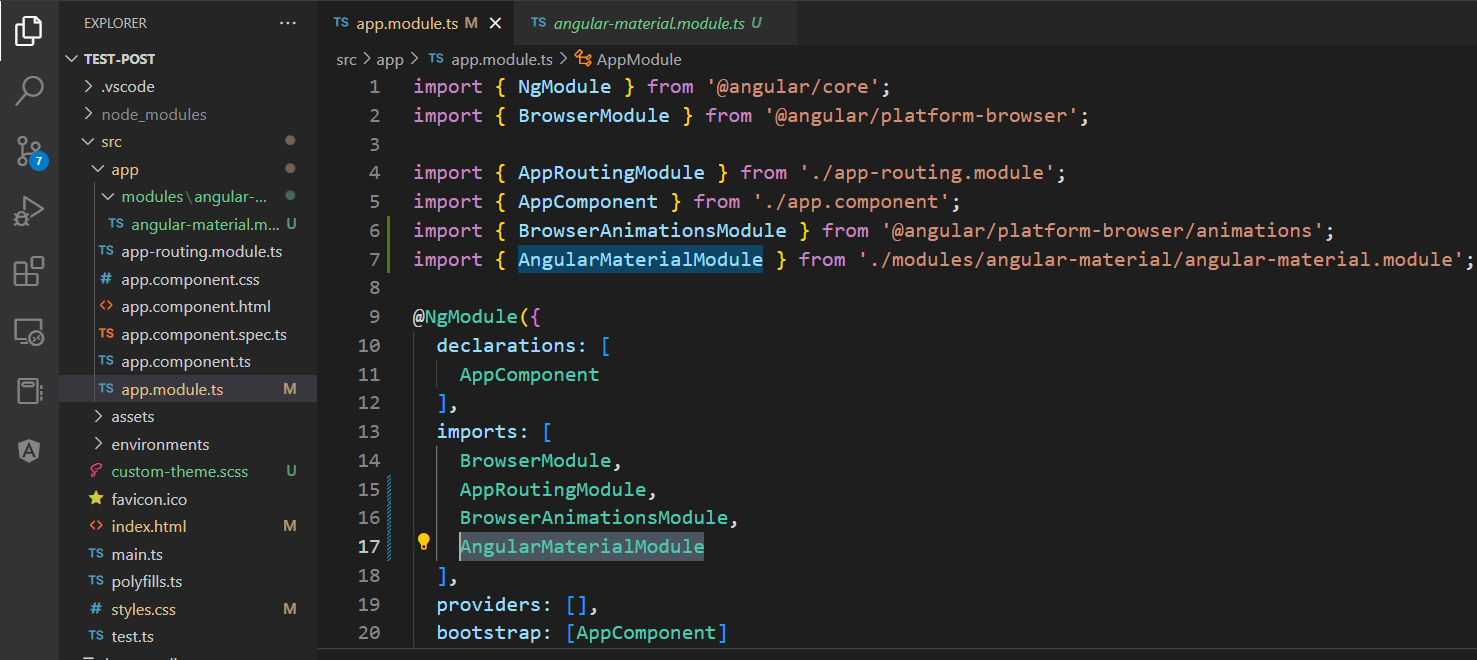Click './app-routing.module' import path
1477x660 pixels.
click(x=927, y=173)
